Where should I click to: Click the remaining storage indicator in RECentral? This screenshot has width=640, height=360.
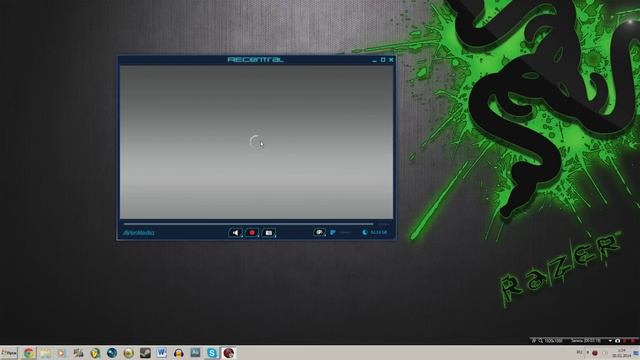[x=374, y=232]
